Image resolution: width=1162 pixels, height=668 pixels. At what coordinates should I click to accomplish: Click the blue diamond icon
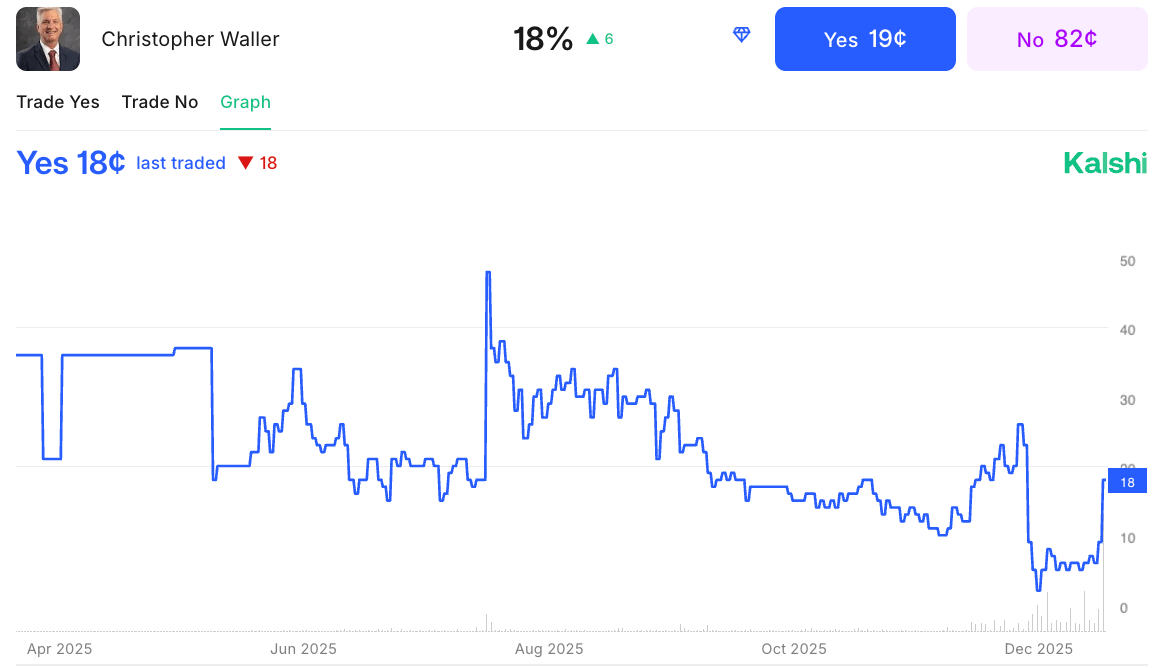741,35
